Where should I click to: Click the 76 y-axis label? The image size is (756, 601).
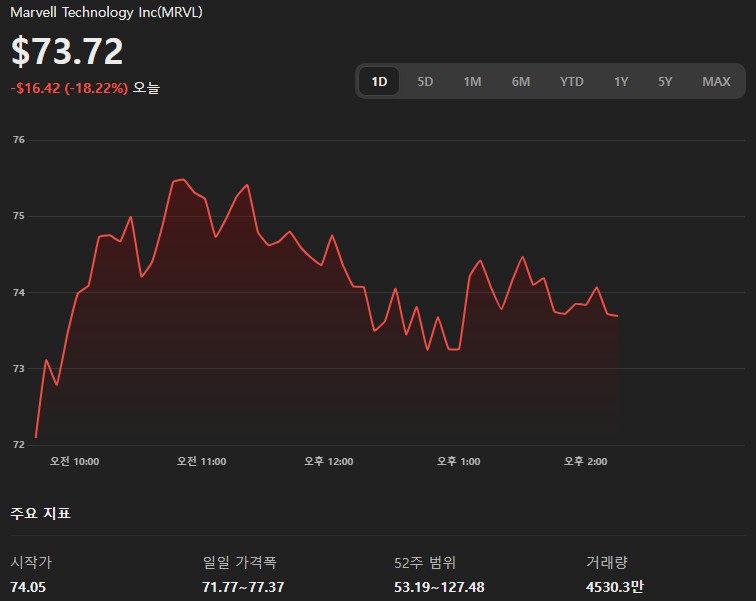point(19,140)
